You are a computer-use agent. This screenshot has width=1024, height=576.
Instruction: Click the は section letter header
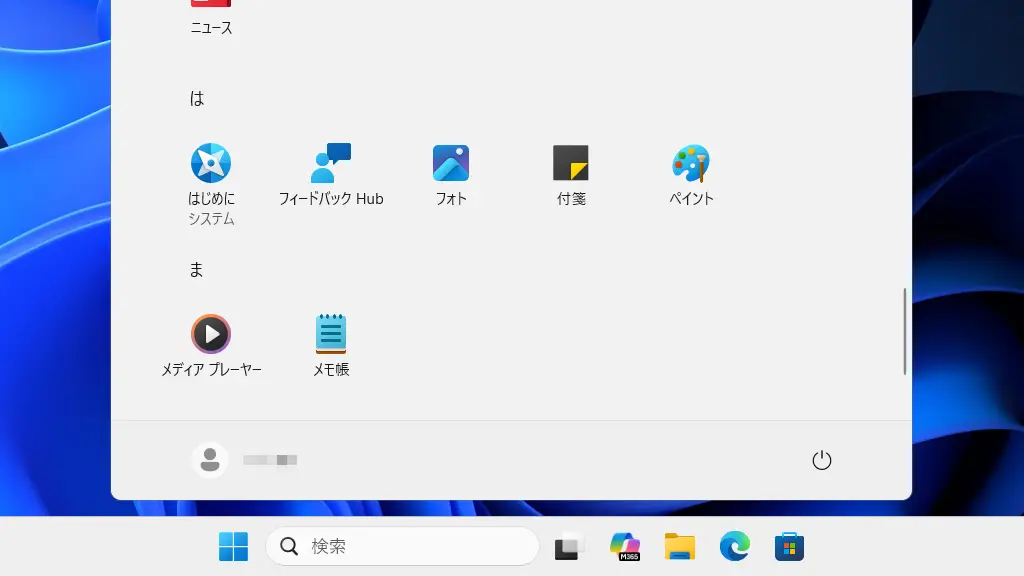click(x=197, y=99)
